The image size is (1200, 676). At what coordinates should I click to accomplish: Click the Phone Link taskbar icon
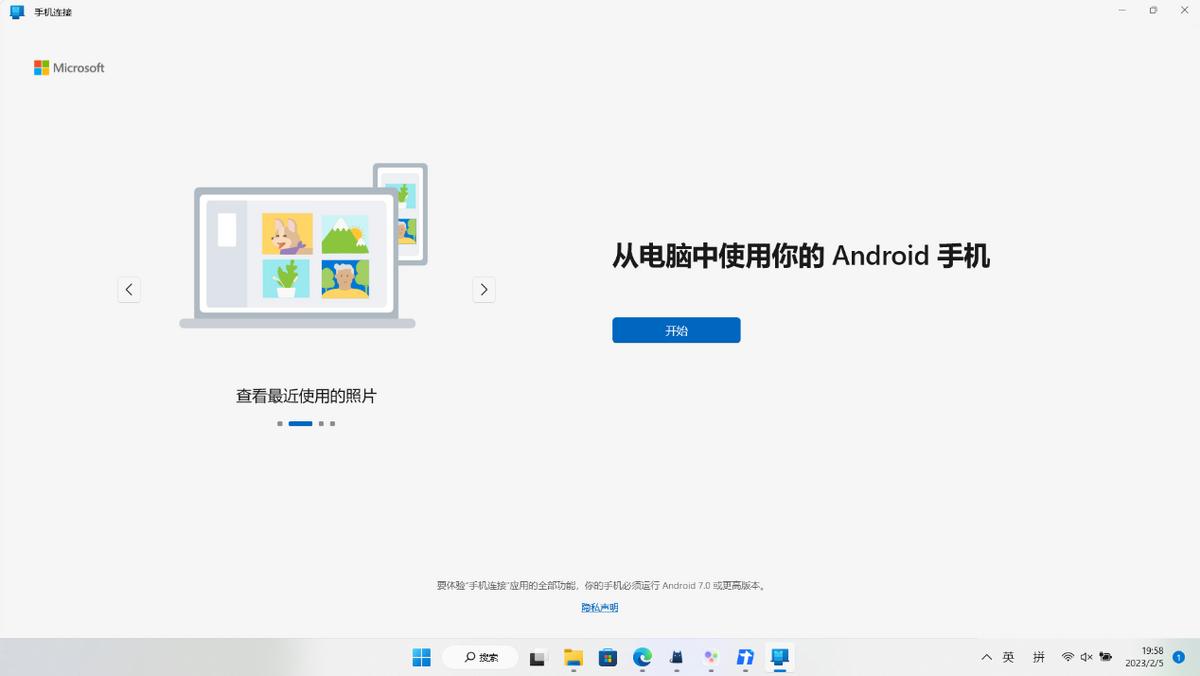(x=780, y=657)
